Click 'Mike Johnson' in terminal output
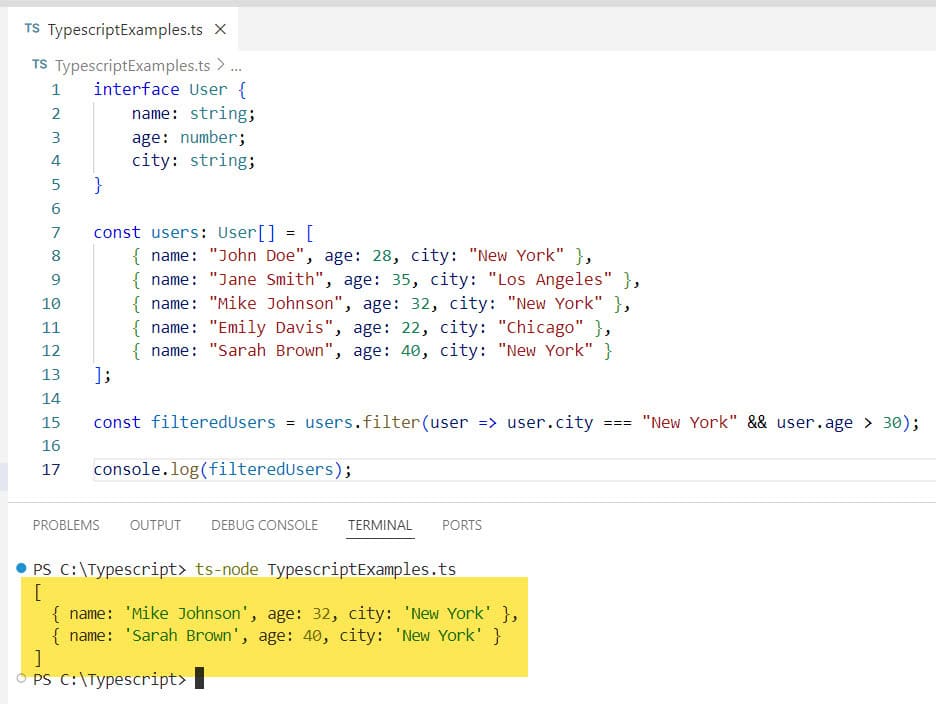The height and width of the screenshot is (704, 936). pos(186,613)
